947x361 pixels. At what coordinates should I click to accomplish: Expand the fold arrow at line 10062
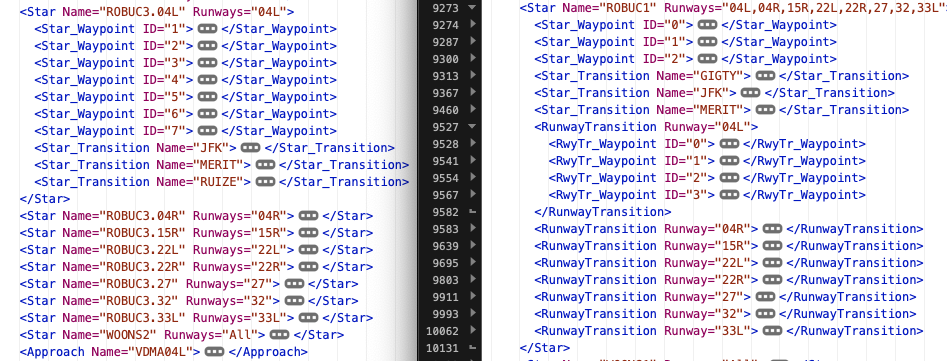point(472,331)
